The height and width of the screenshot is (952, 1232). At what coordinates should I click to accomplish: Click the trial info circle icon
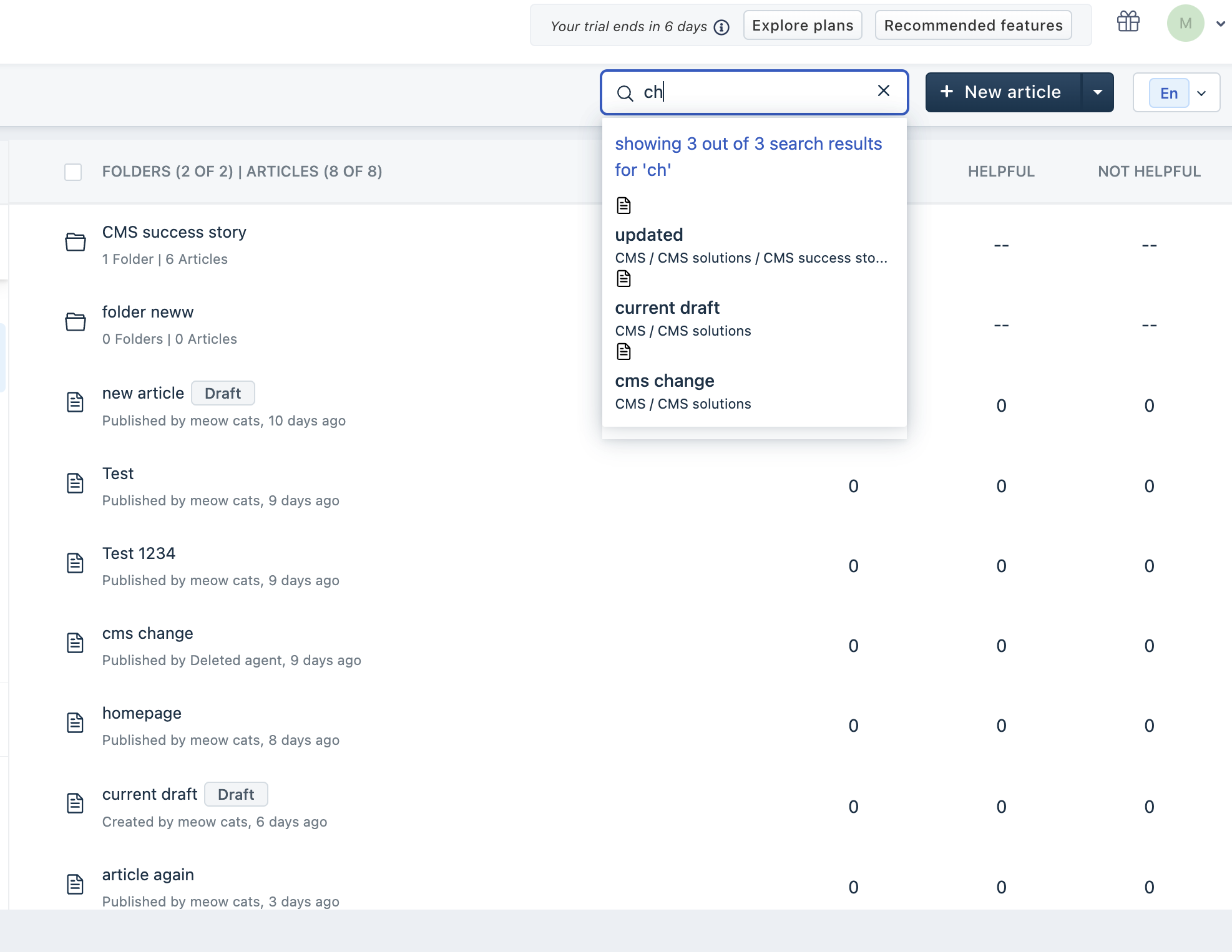pos(721,27)
